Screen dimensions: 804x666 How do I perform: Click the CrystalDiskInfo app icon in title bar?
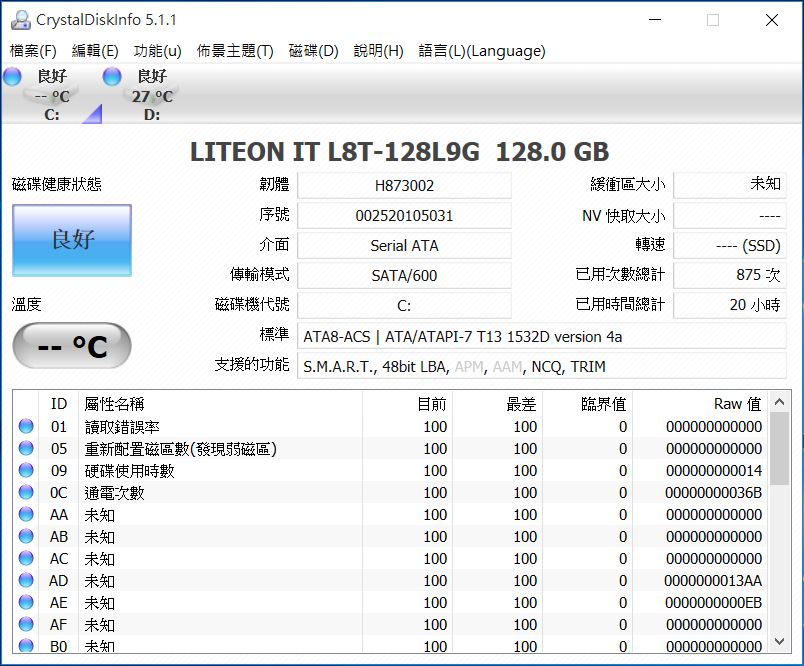click(x=21, y=20)
